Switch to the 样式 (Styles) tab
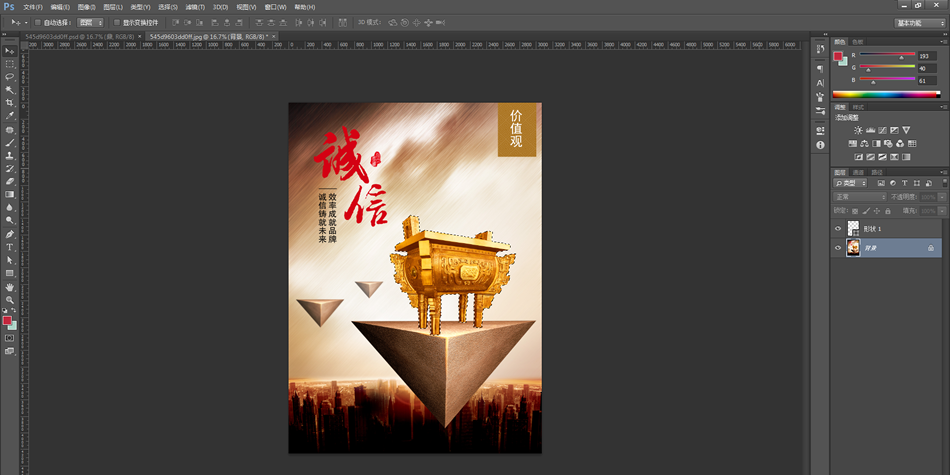Viewport: 950px width, 475px height. (x=858, y=107)
